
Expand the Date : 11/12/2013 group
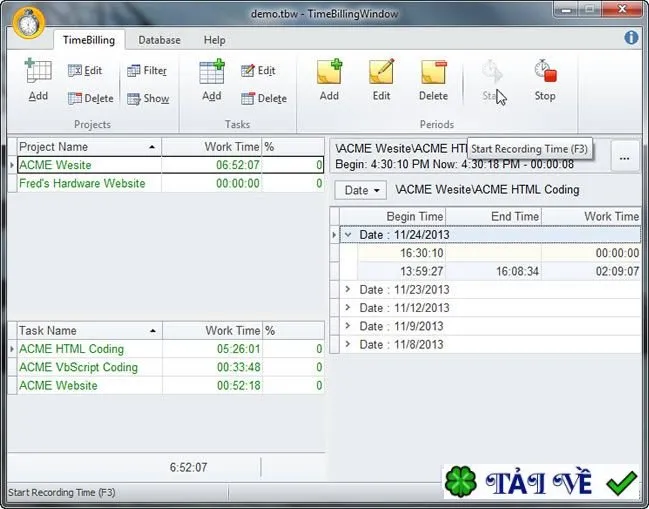pyautogui.click(x=348, y=307)
